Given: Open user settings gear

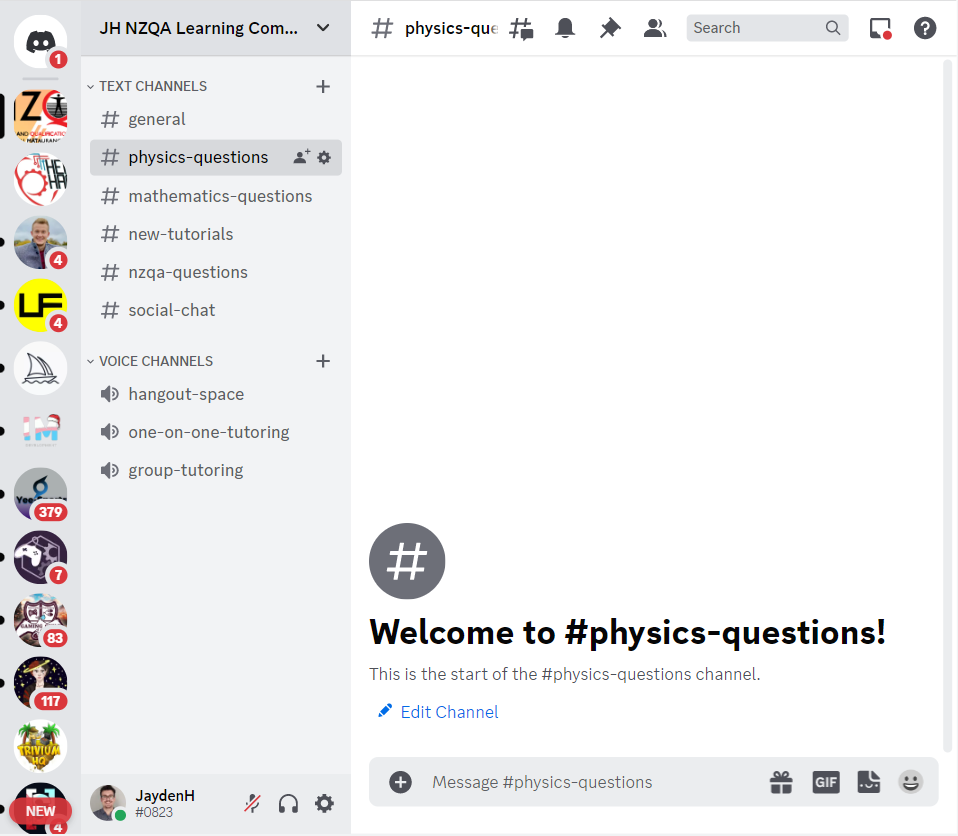Looking at the screenshot, I should pos(324,804).
